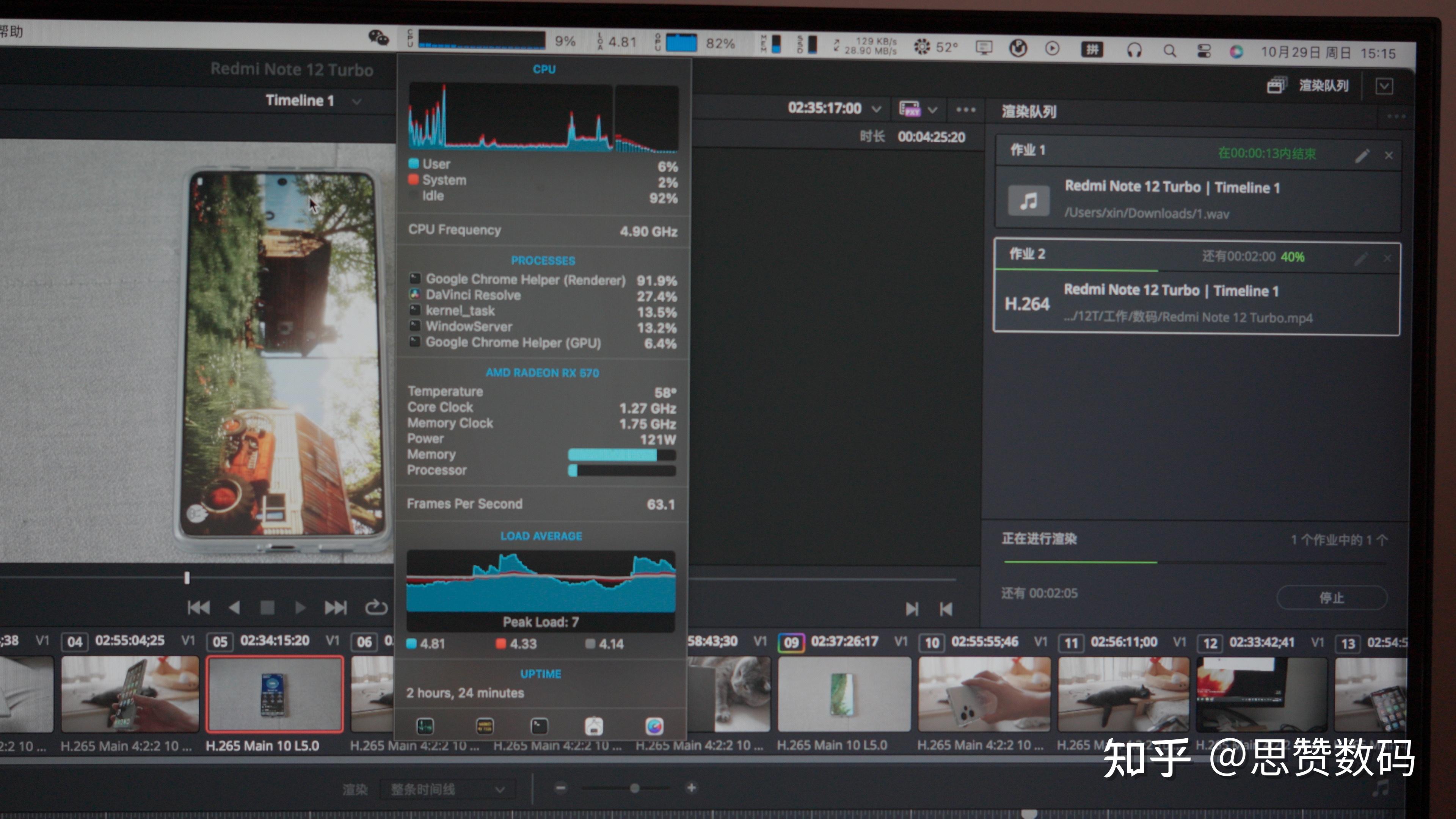
Task: Jump to first frame in viewer
Action: 198,607
